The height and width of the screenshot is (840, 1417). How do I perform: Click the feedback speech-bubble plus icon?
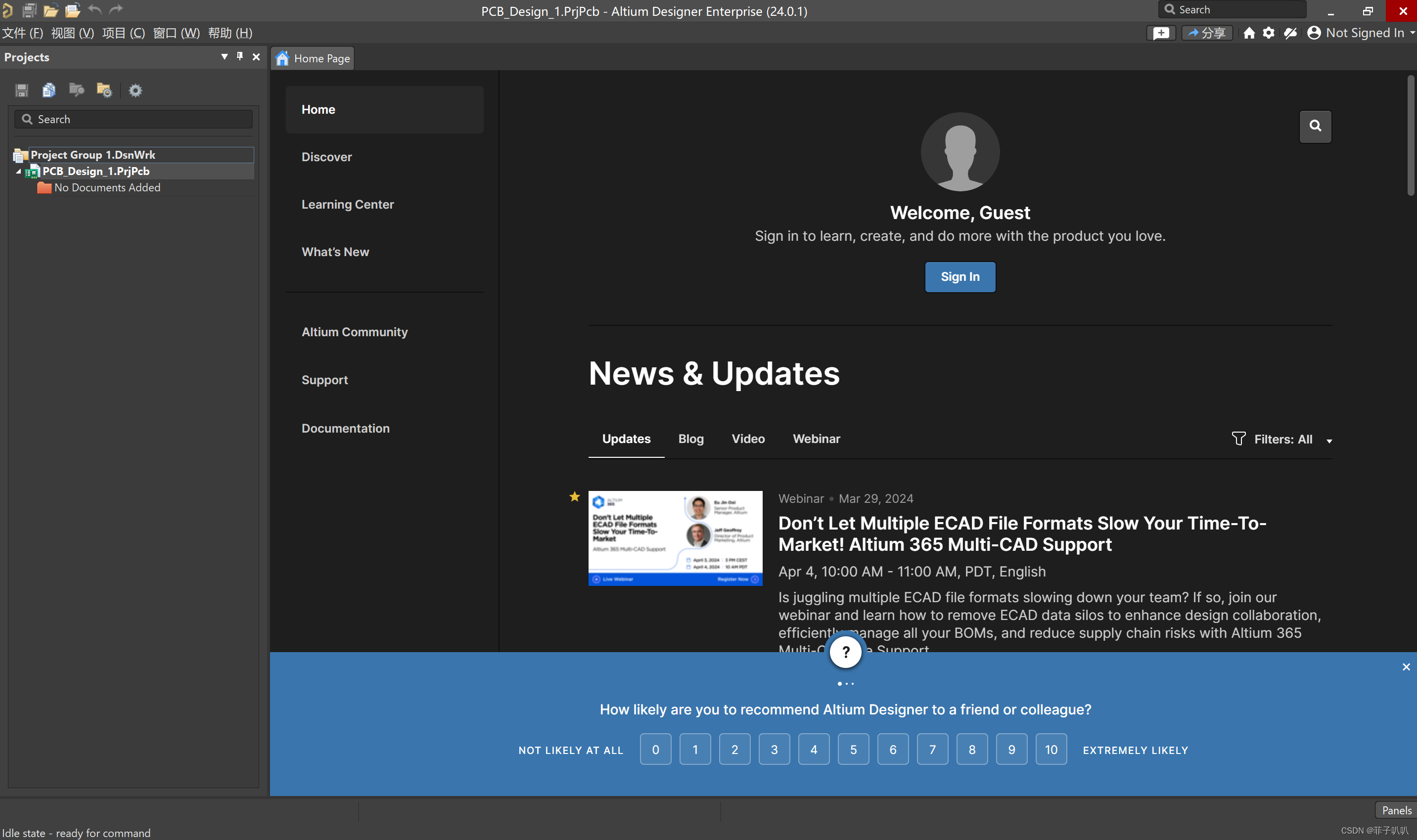click(x=1161, y=33)
